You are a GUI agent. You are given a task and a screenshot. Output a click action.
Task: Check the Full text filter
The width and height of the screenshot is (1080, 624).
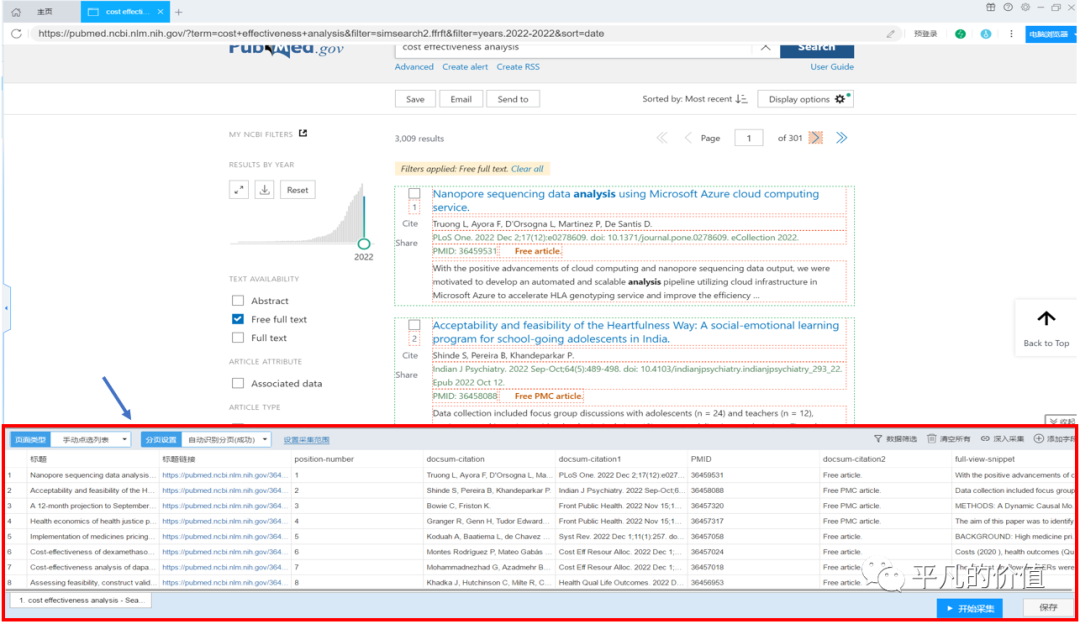tap(238, 337)
